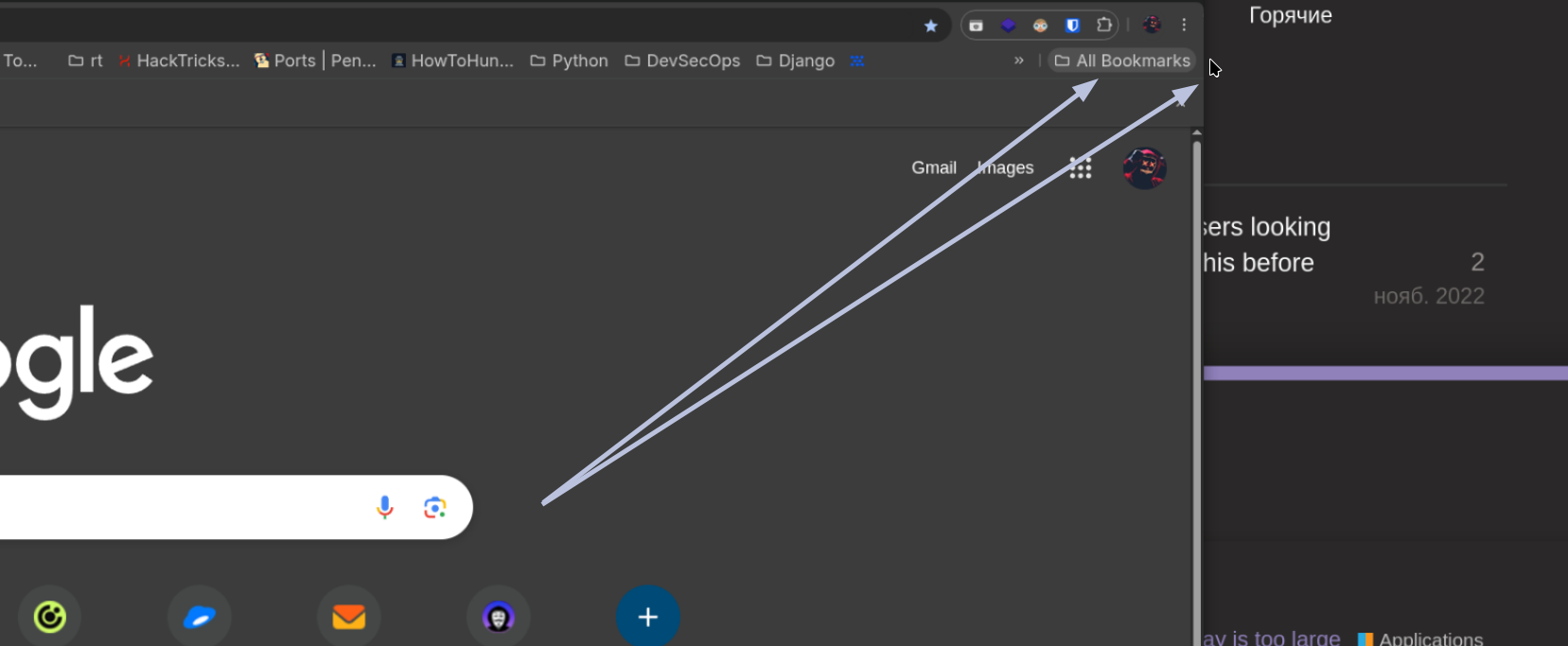Click the purple stacked-layers extension icon
Image resolution: width=1568 pixels, height=646 pixels.
point(1008,26)
